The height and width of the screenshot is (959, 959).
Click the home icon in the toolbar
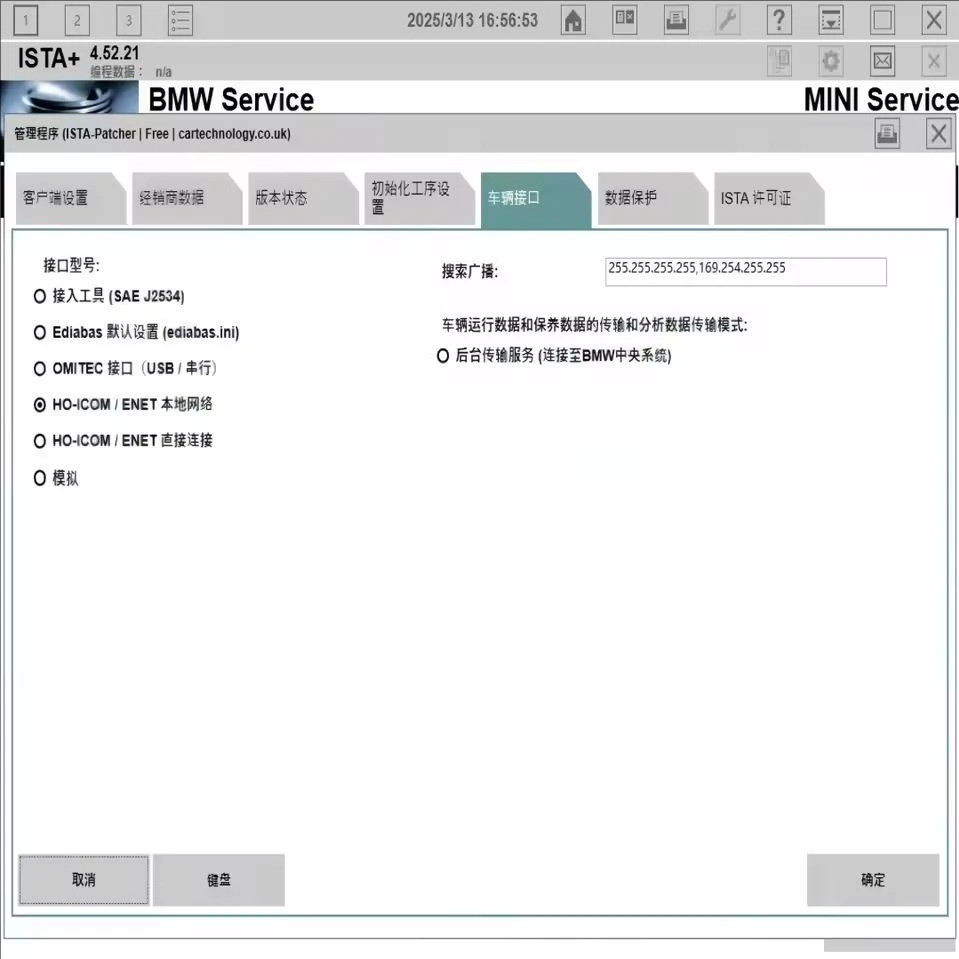coord(572,19)
